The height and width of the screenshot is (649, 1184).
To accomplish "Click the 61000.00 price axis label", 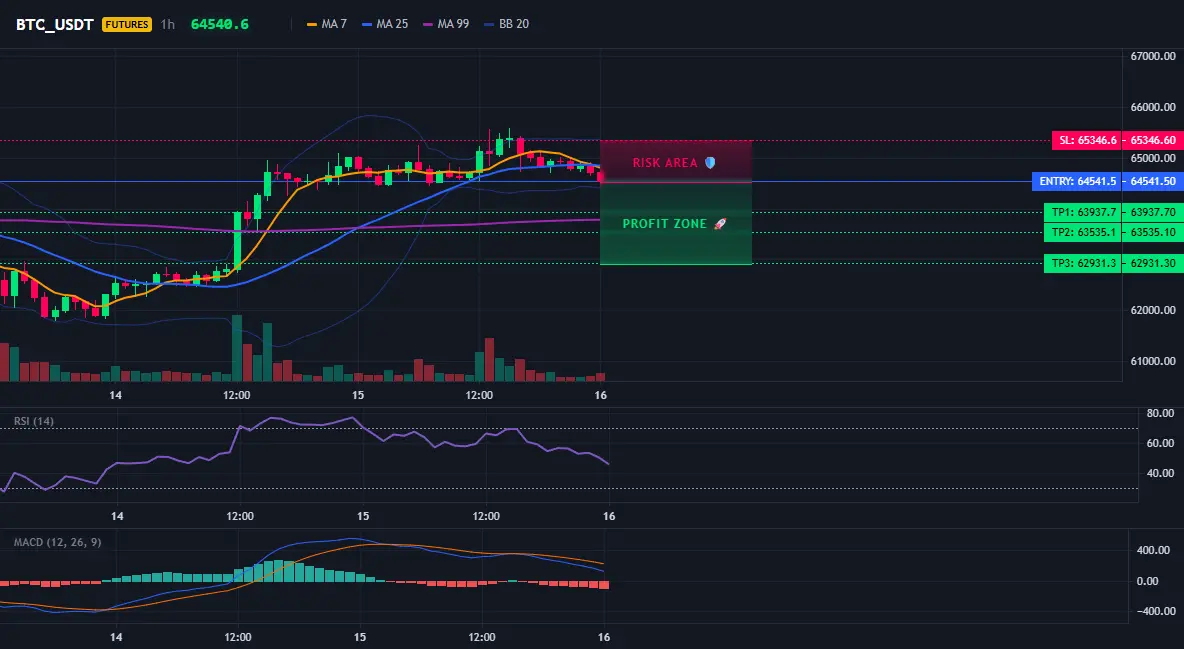I will pos(1153,361).
